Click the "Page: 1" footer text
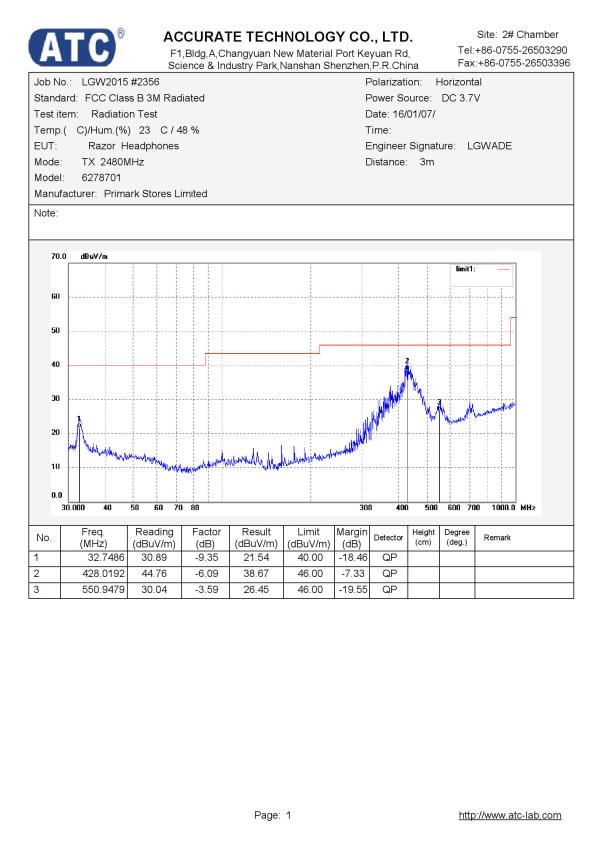 tap(273, 815)
